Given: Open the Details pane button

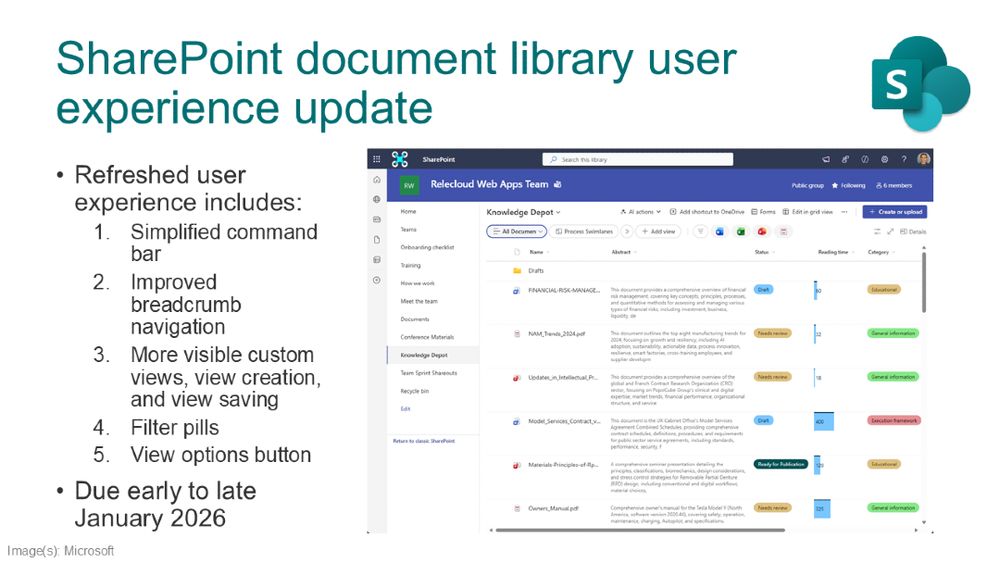Looking at the screenshot, I should click(x=913, y=231).
